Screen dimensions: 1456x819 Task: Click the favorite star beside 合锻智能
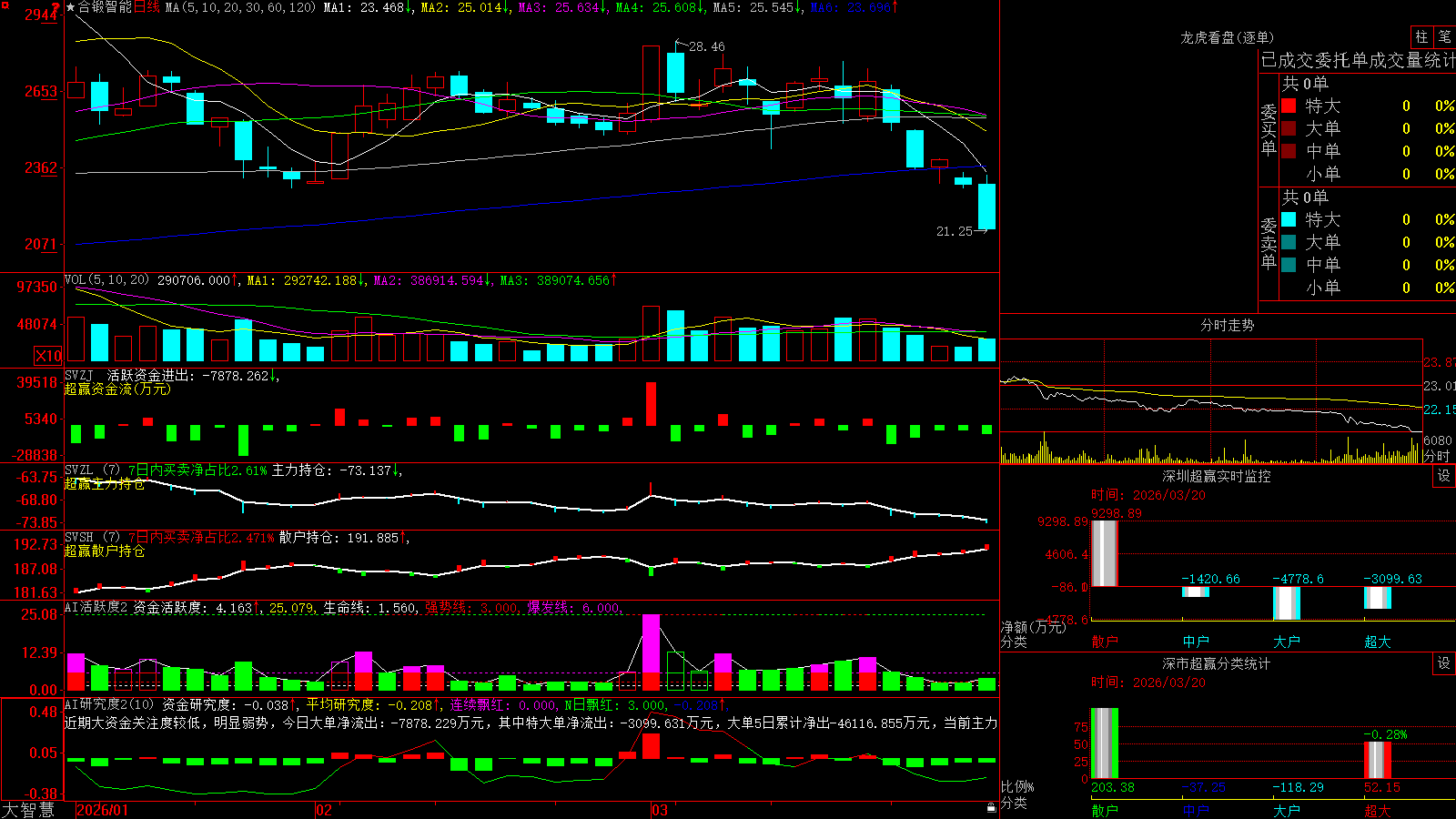tap(71, 7)
